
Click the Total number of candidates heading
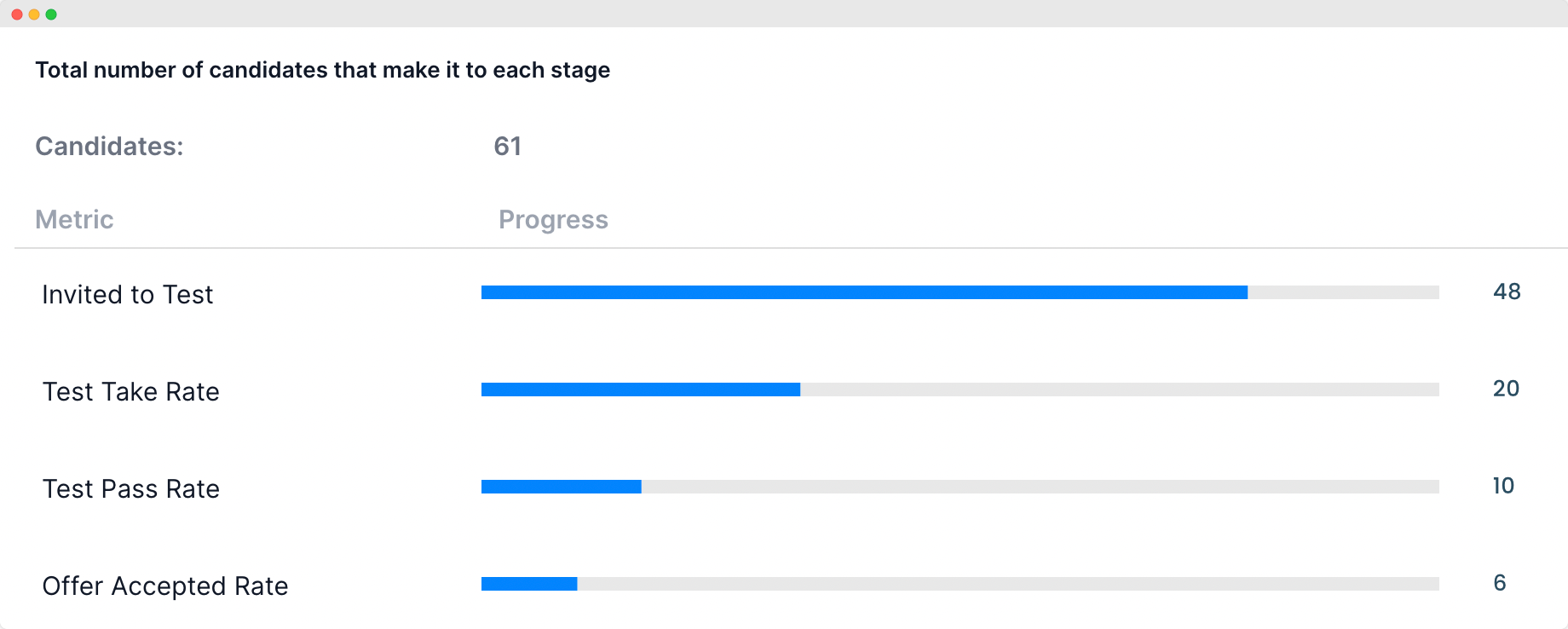(323, 70)
